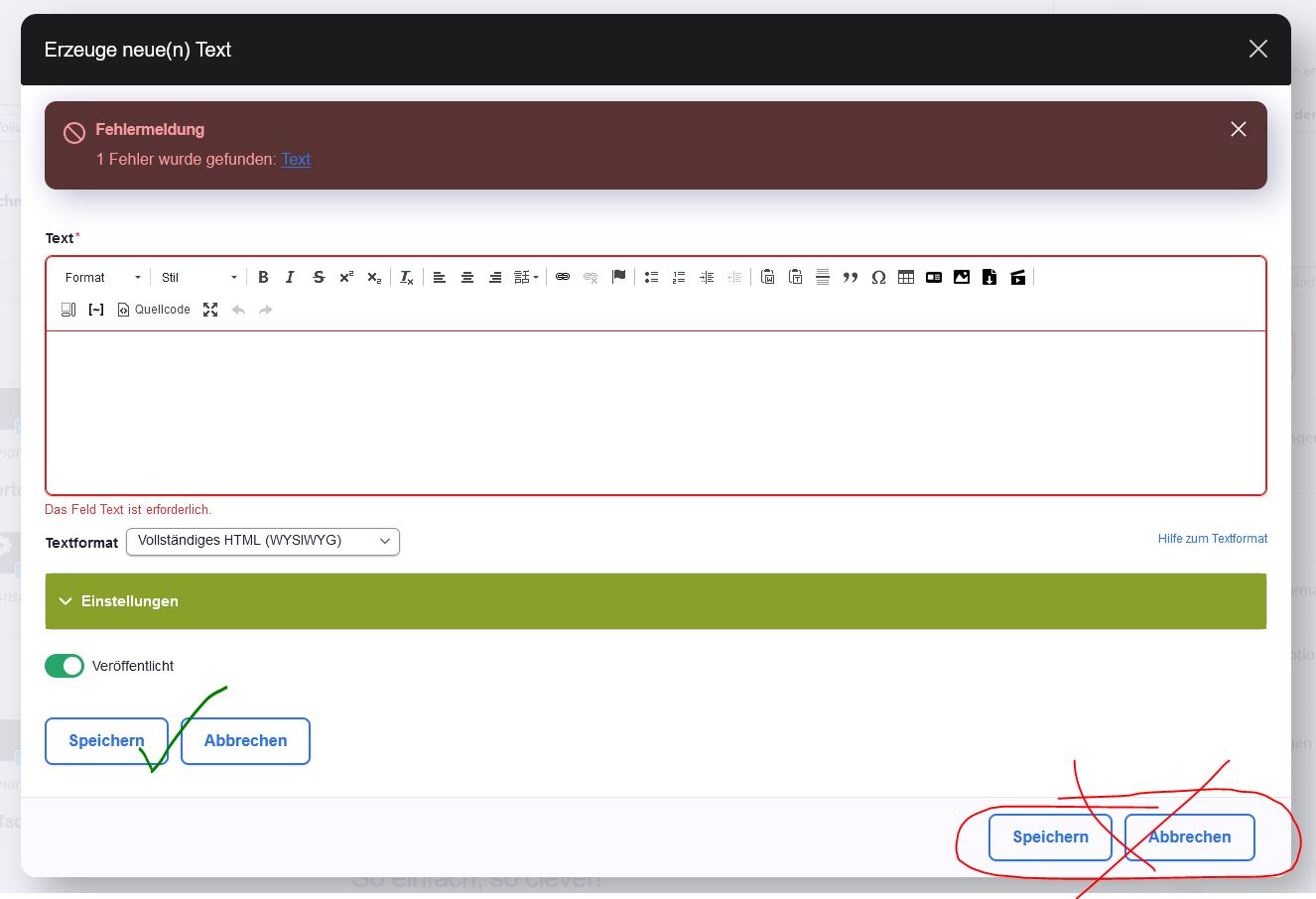Insert a special character using the omega icon

pos(878,277)
